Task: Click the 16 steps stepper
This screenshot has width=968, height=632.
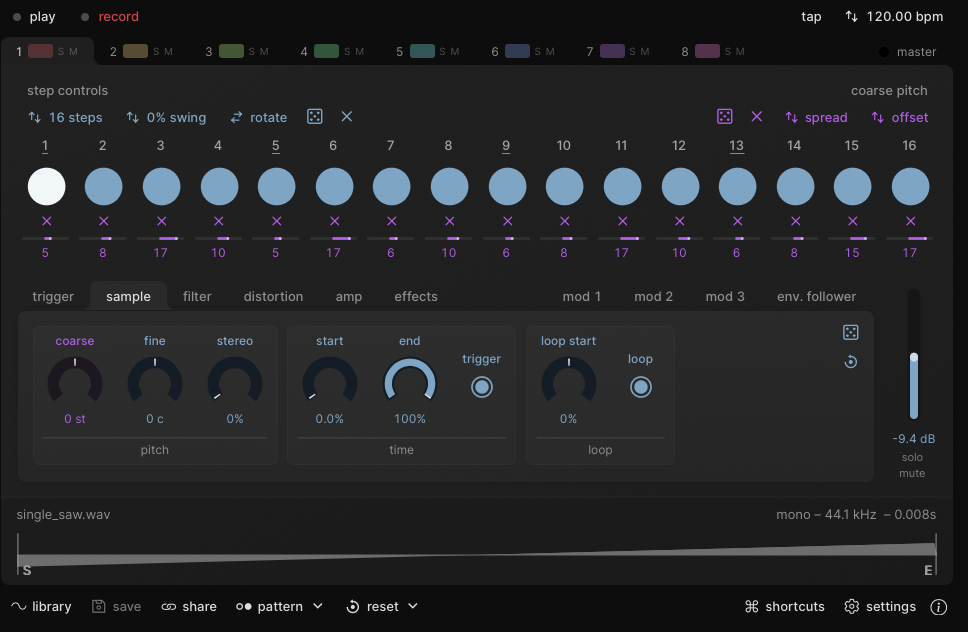Action: tap(65, 117)
